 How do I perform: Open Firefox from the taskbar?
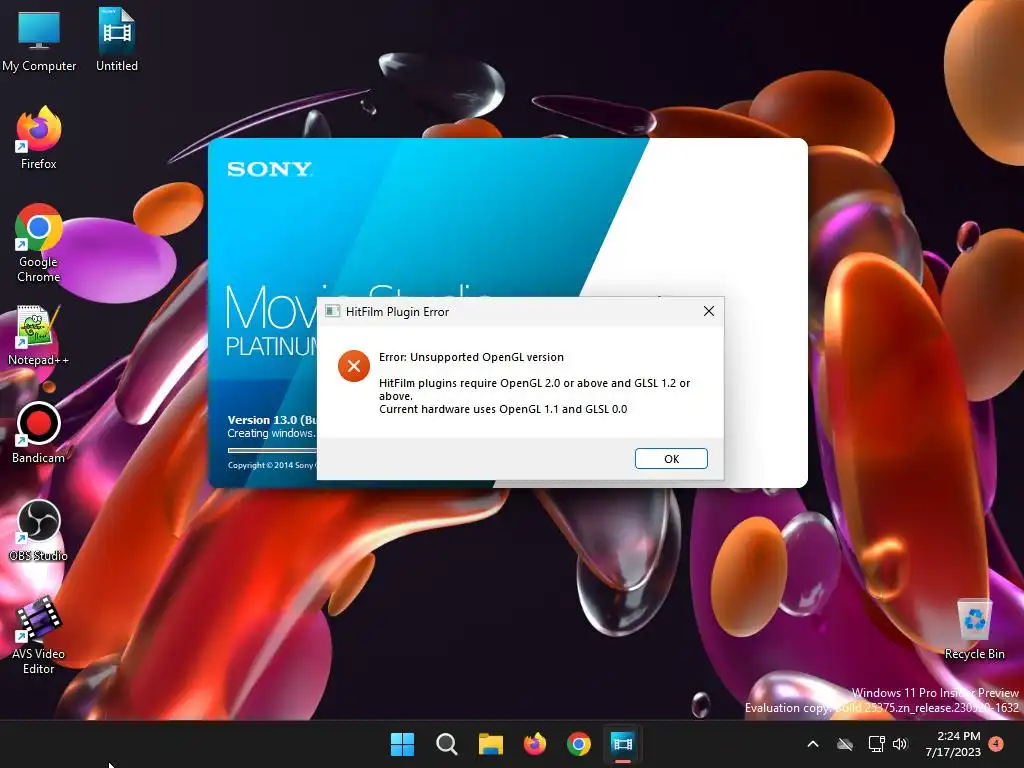(x=535, y=744)
